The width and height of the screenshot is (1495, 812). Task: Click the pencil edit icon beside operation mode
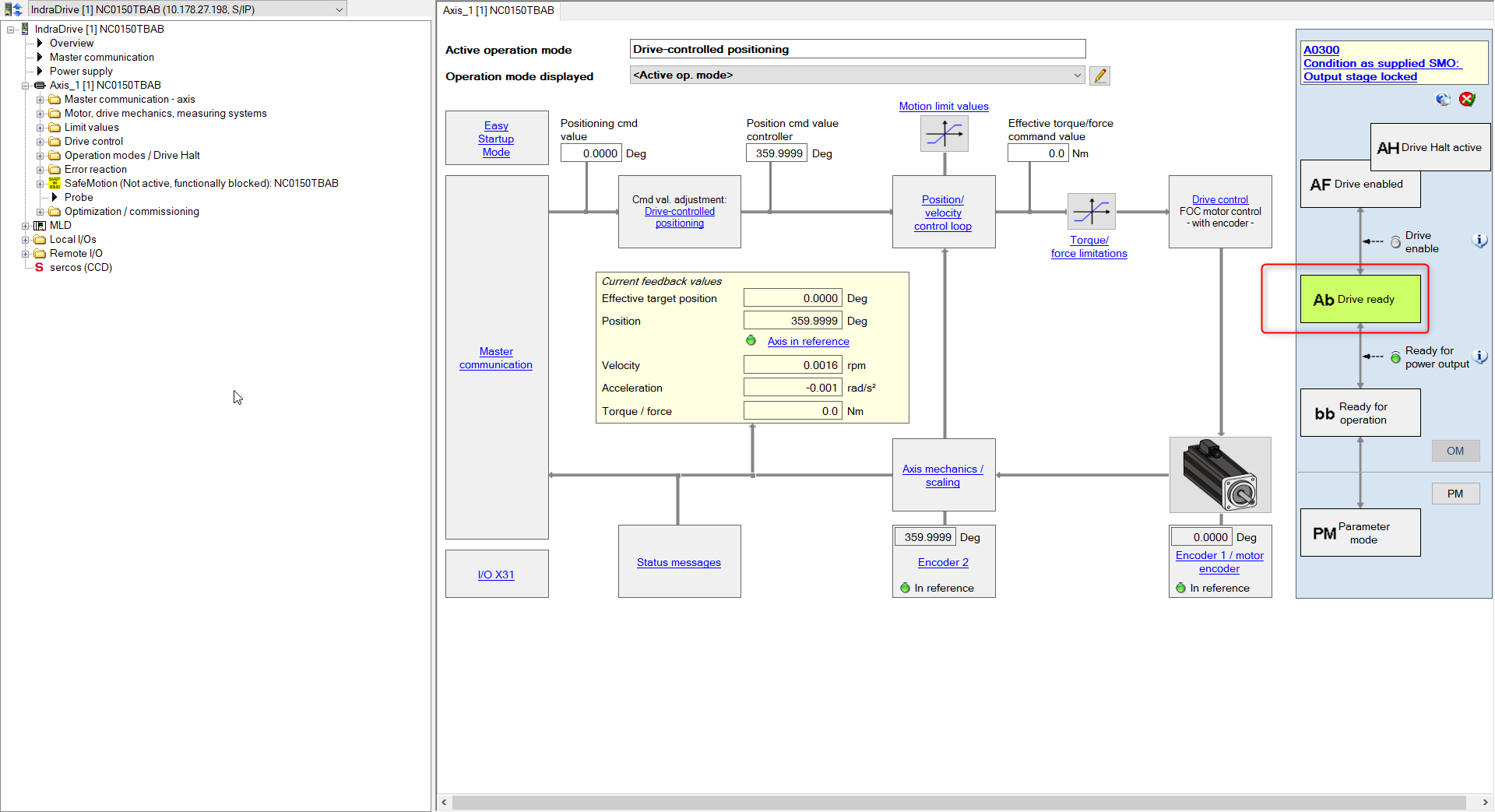[1099, 76]
